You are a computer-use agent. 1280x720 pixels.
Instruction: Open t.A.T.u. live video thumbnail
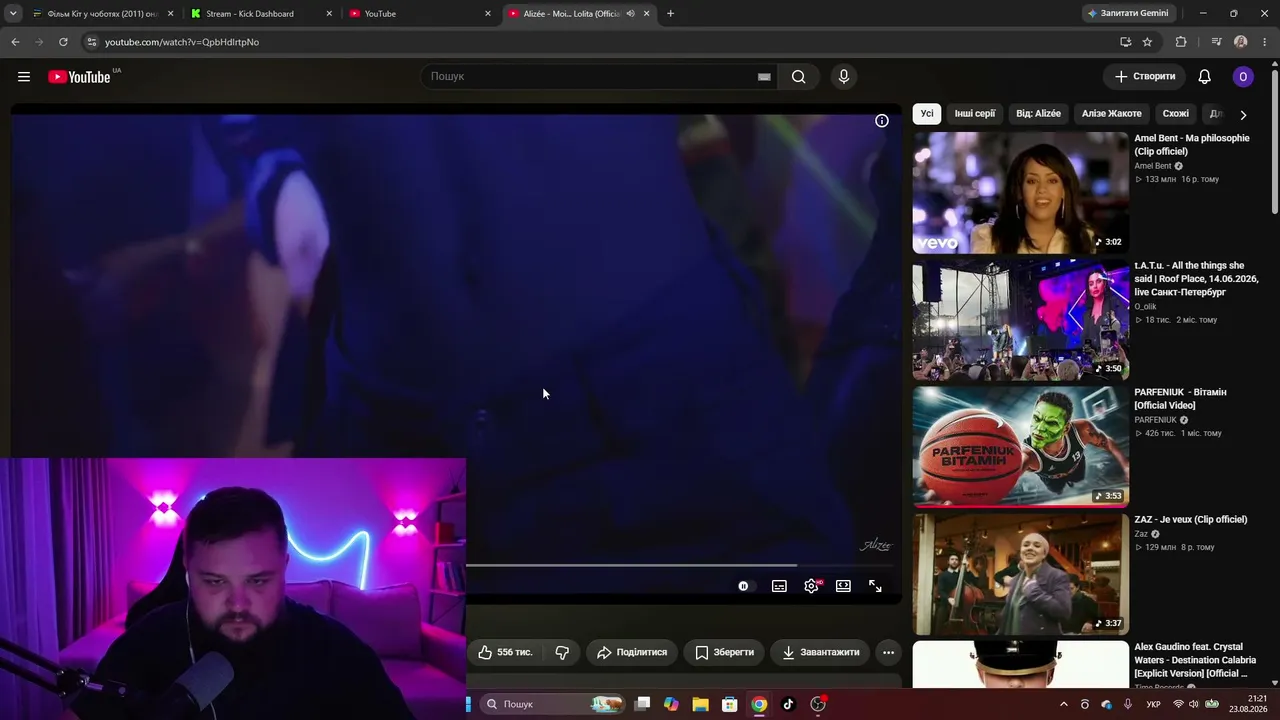1020,320
